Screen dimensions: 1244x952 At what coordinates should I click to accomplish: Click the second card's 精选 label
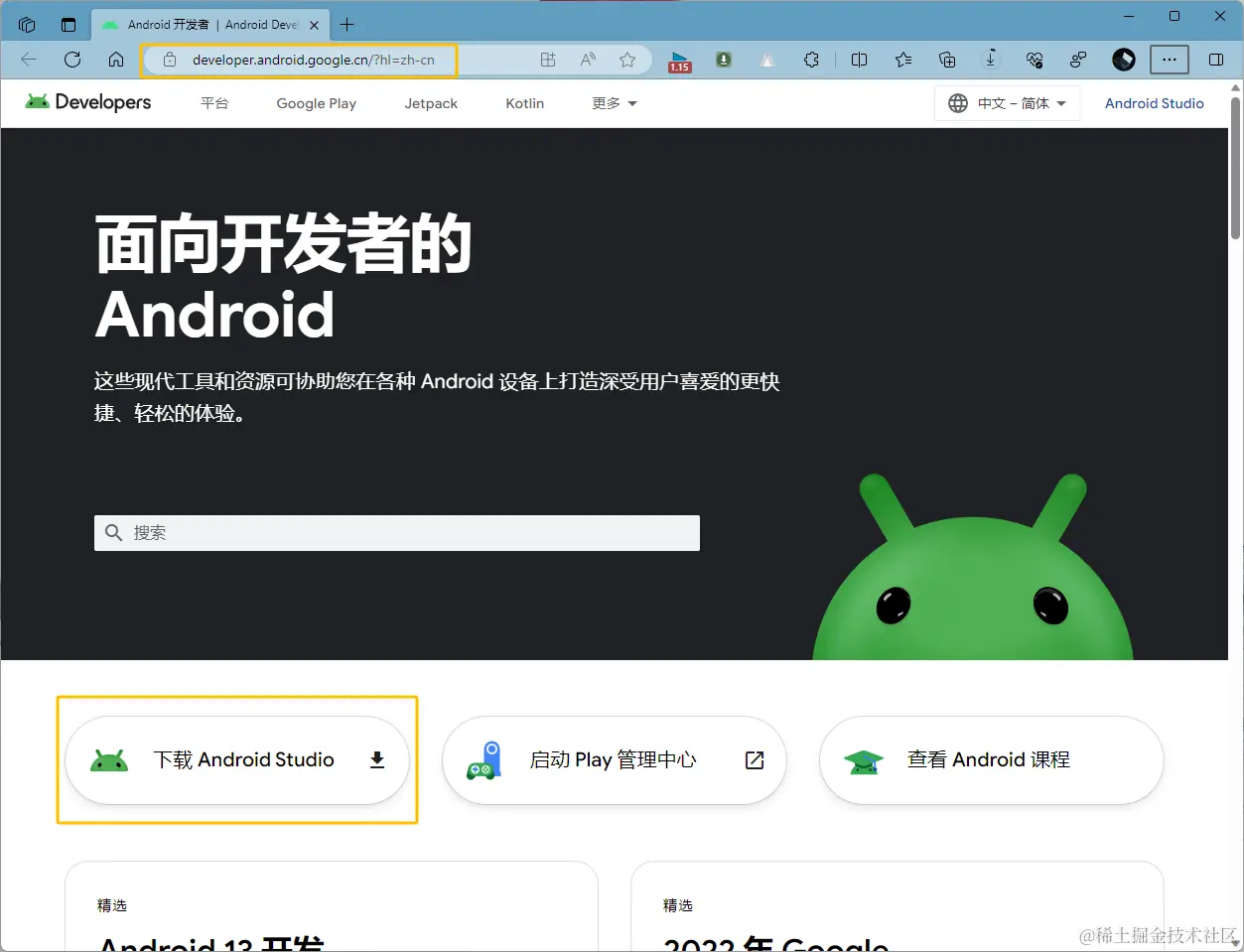(678, 905)
